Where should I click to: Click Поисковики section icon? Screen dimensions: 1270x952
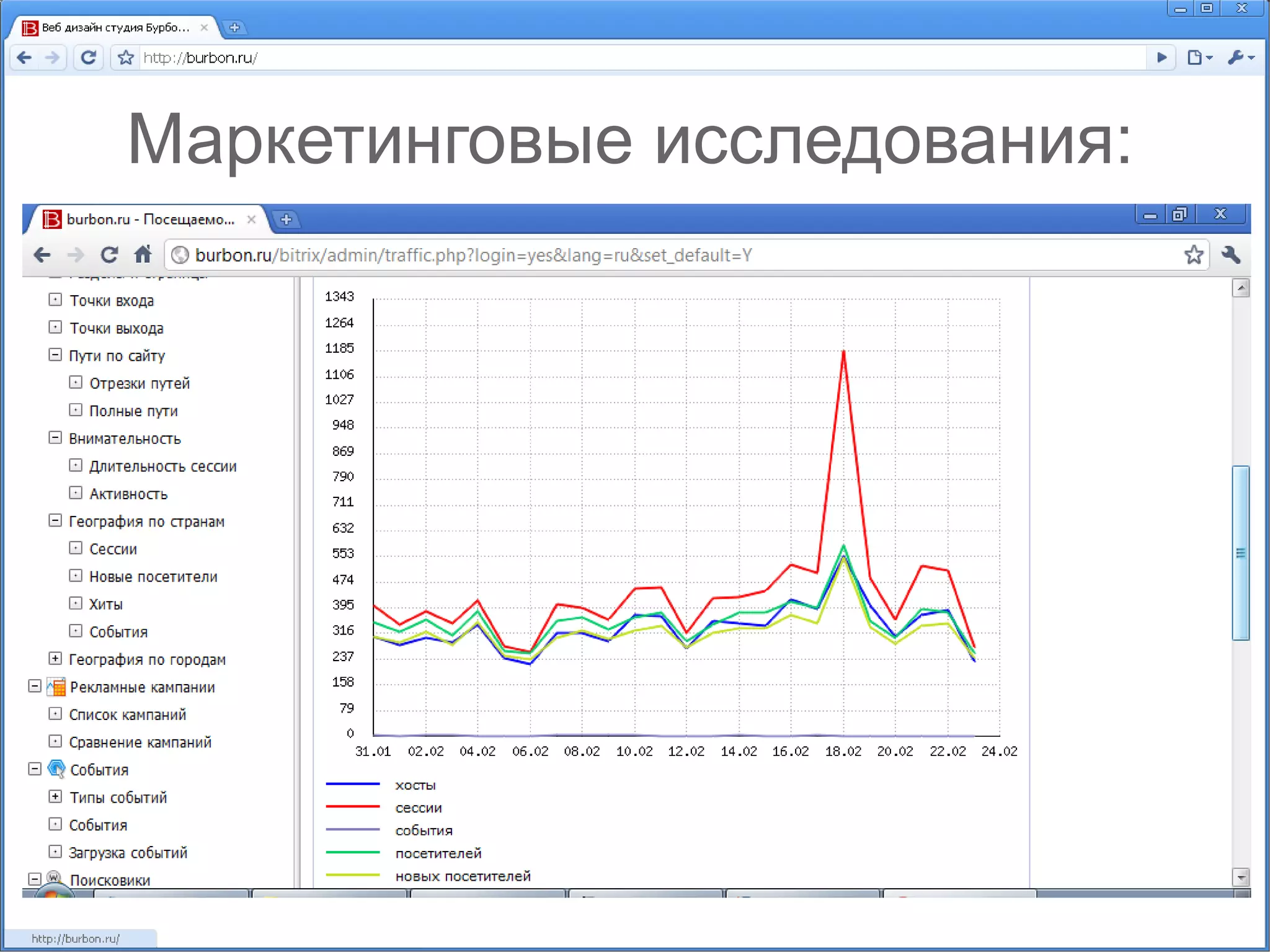pos(55,878)
